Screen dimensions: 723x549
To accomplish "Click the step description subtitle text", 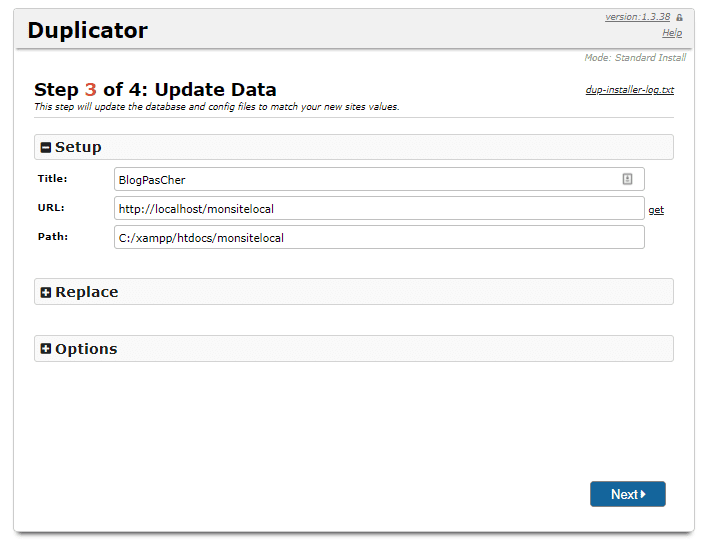I will point(217,106).
